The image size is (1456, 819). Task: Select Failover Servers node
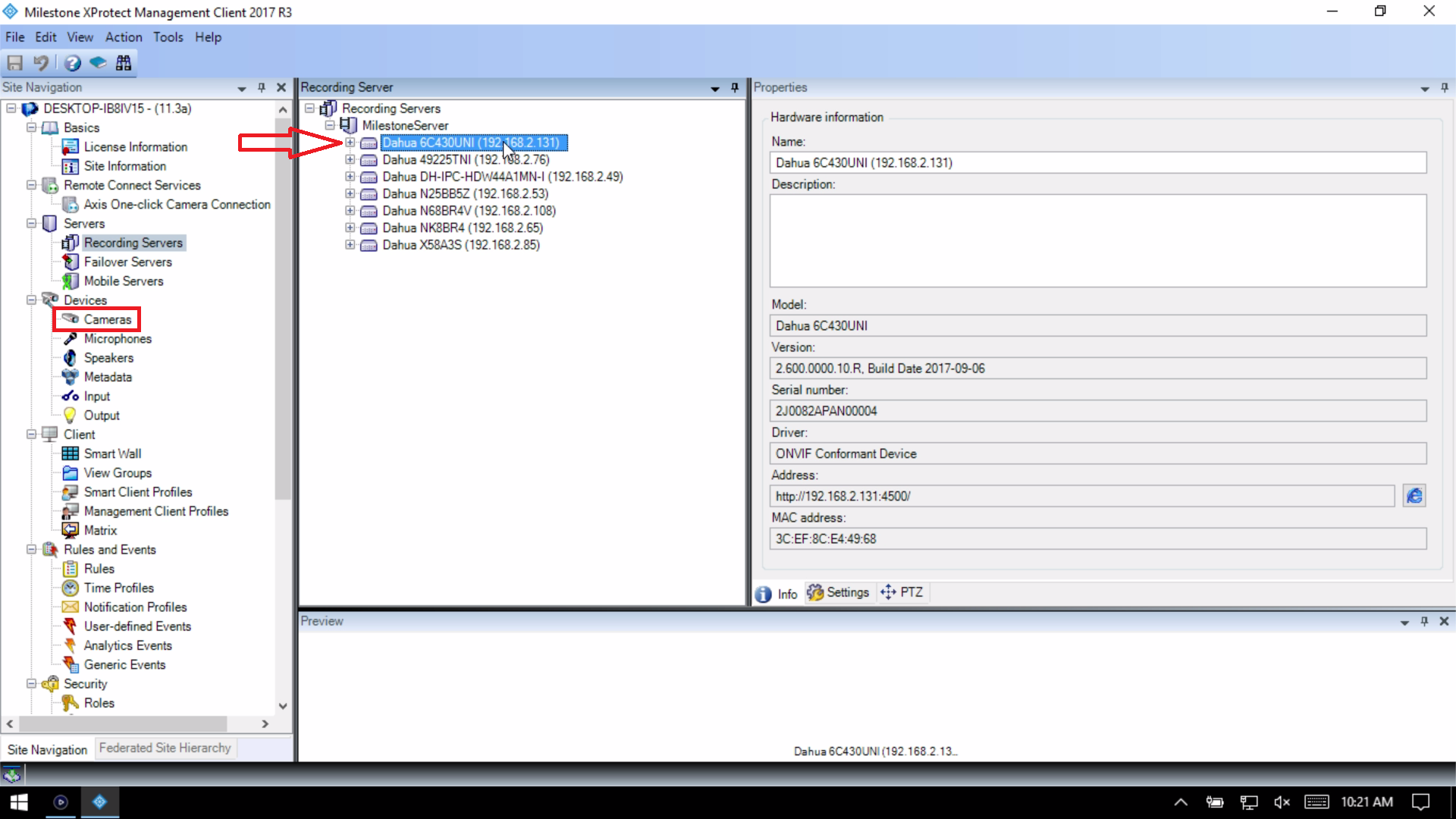pos(127,262)
